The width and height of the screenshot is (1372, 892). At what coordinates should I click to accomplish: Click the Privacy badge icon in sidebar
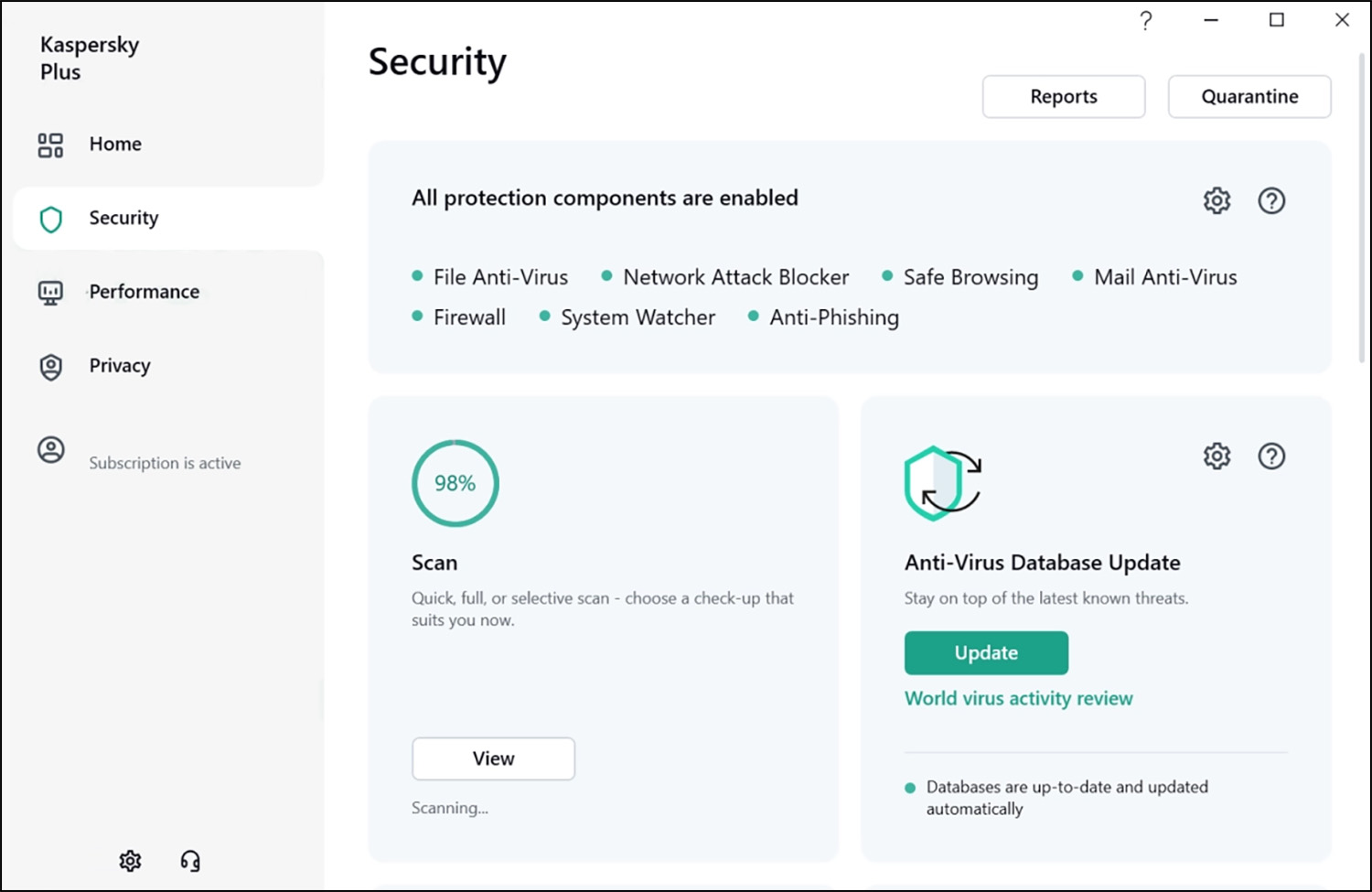click(x=51, y=367)
